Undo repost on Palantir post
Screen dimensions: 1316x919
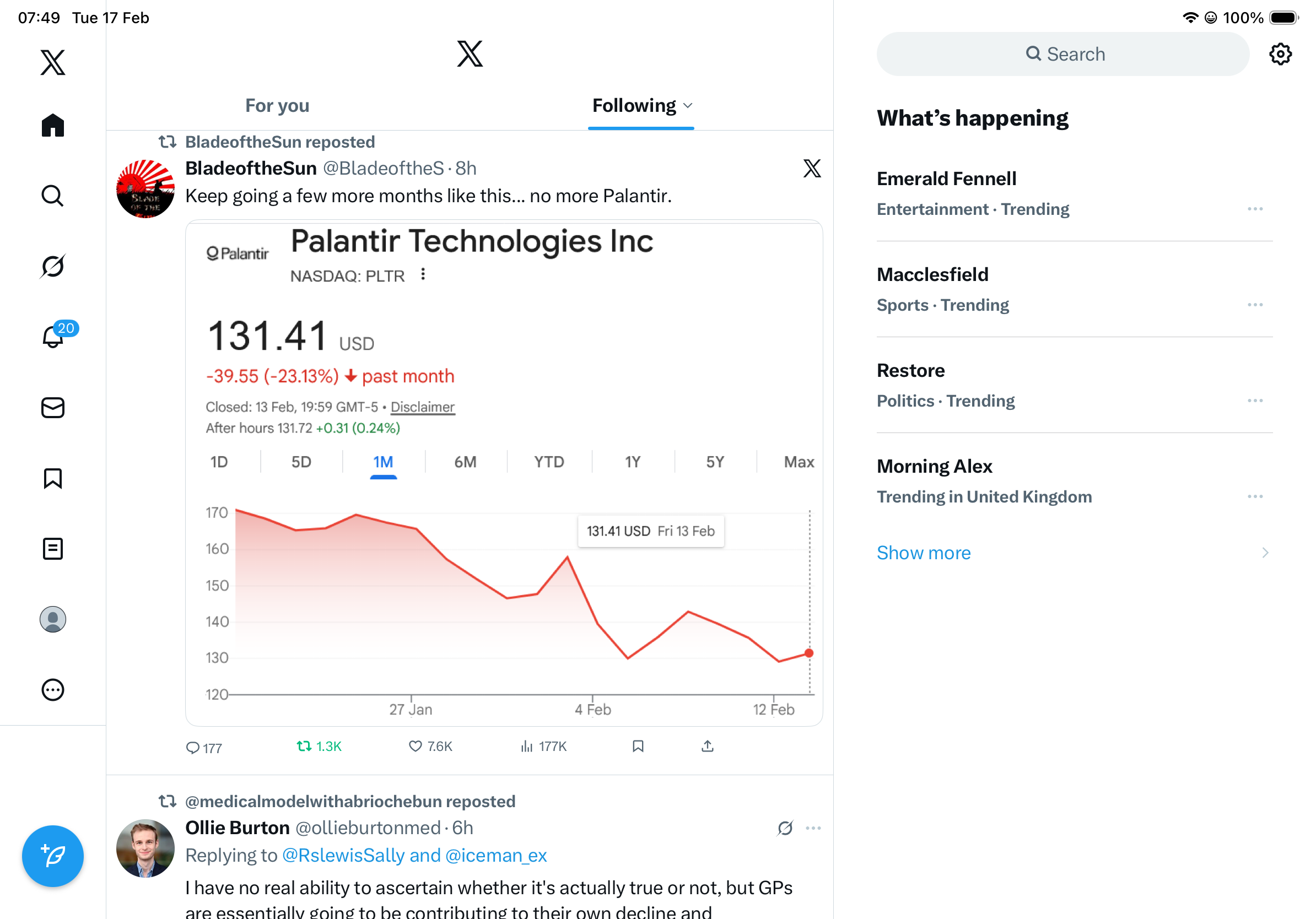click(x=304, y=746)
